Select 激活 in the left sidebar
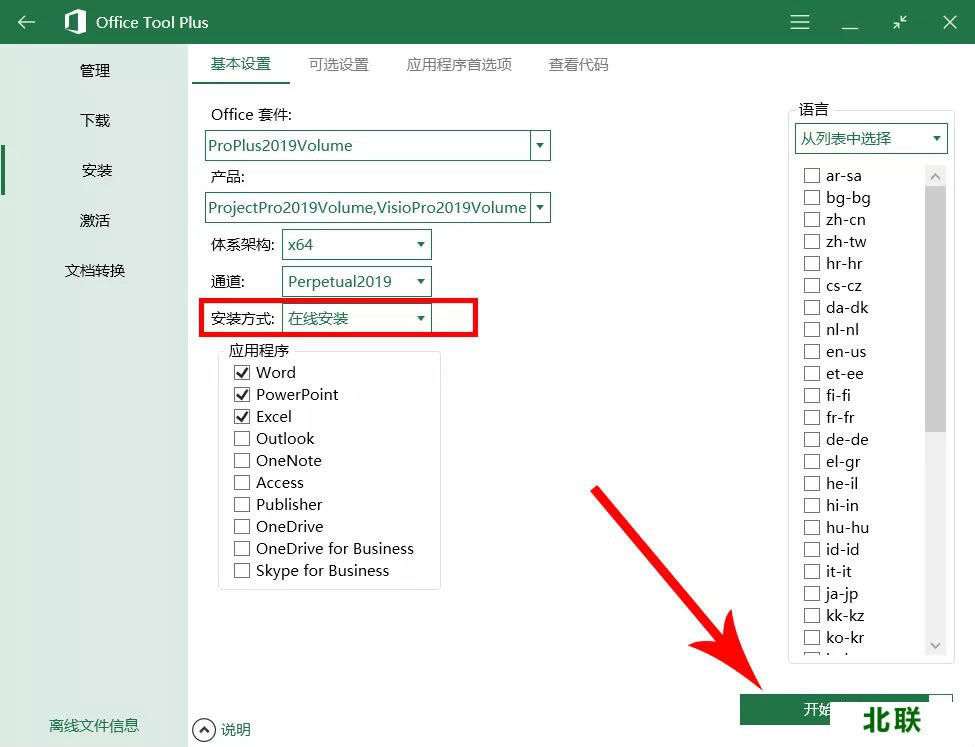 coord(95,220)
